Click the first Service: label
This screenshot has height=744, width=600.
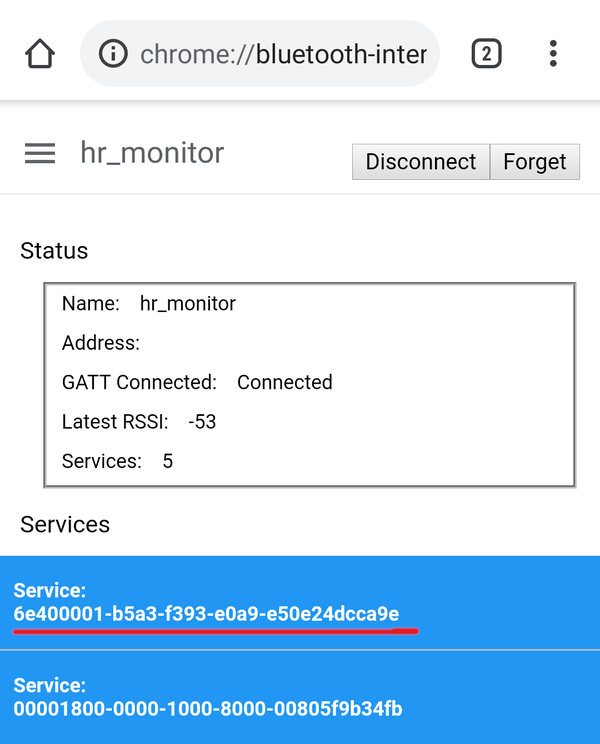(50, 590)
